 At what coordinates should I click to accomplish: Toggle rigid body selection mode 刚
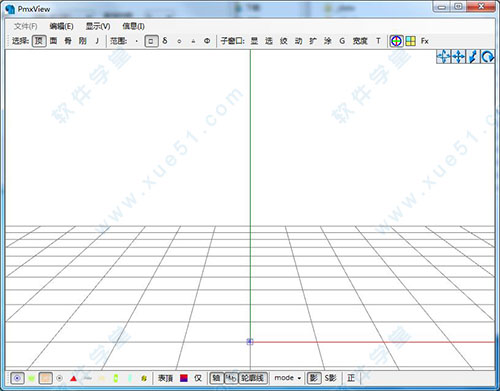[82, 41]
